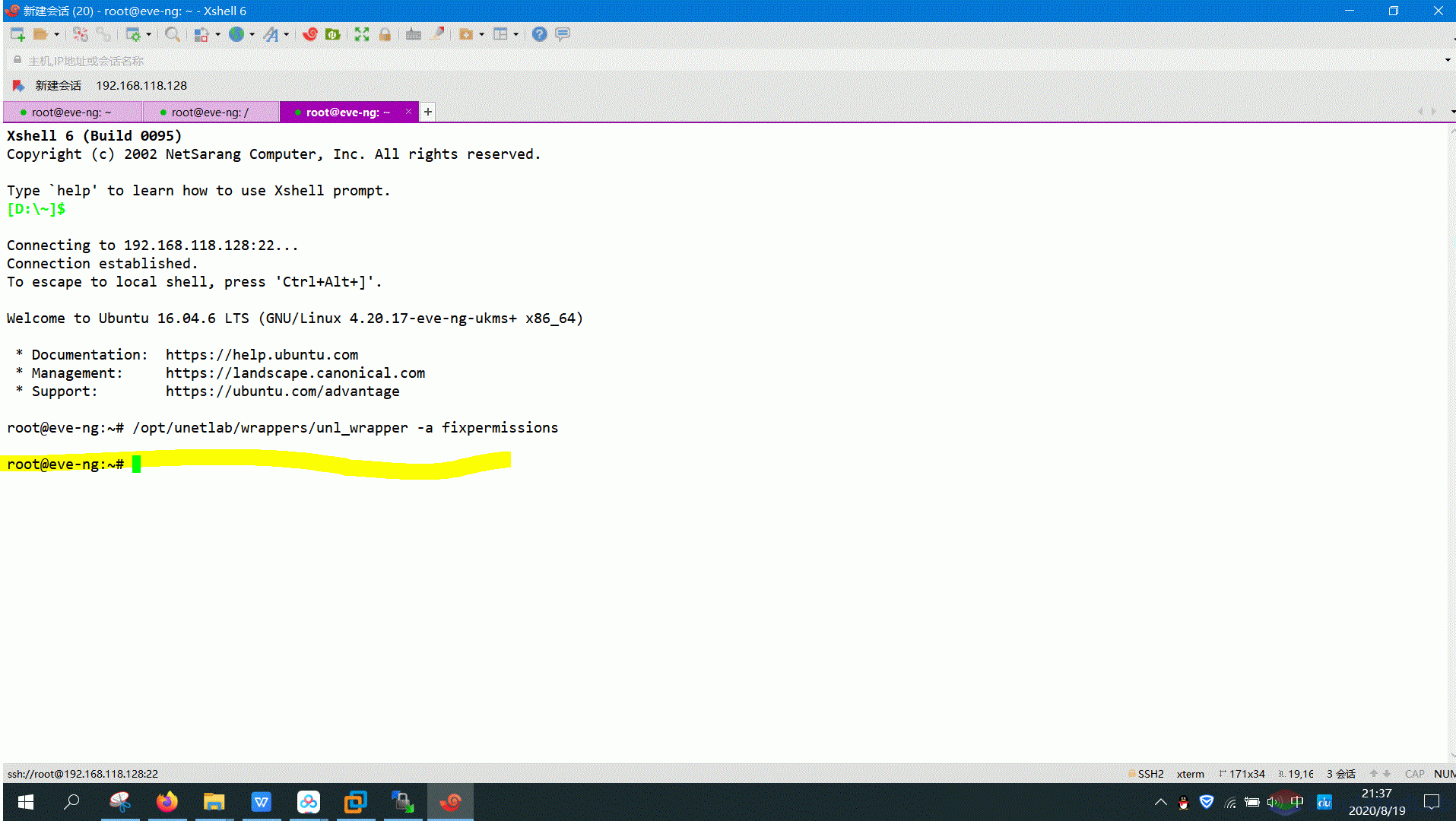This screenshot has height=821, width=1456.
Task: Click the 171x34 terminal size indicator
Action: click(x=1242, y=774)
